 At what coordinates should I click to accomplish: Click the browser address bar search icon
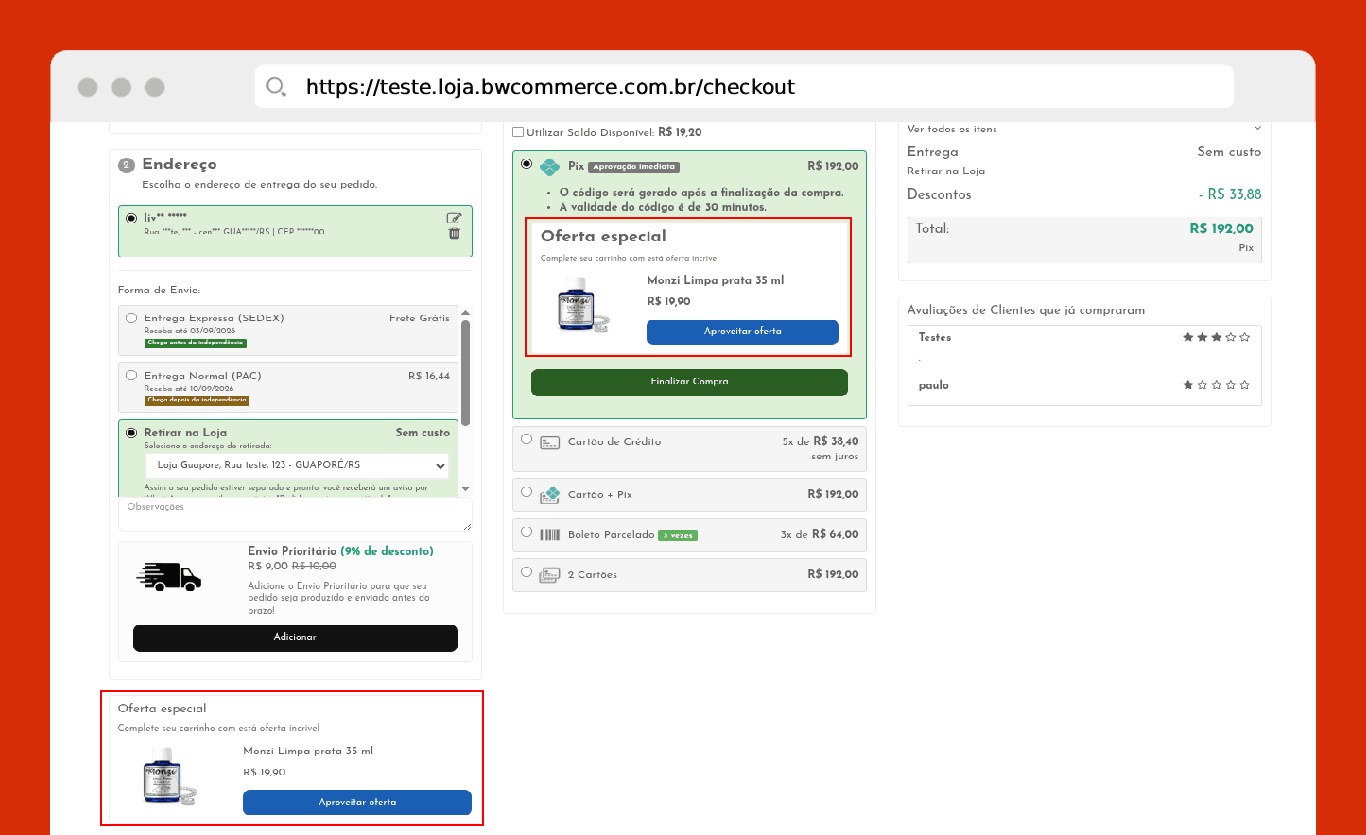[276, 87]
